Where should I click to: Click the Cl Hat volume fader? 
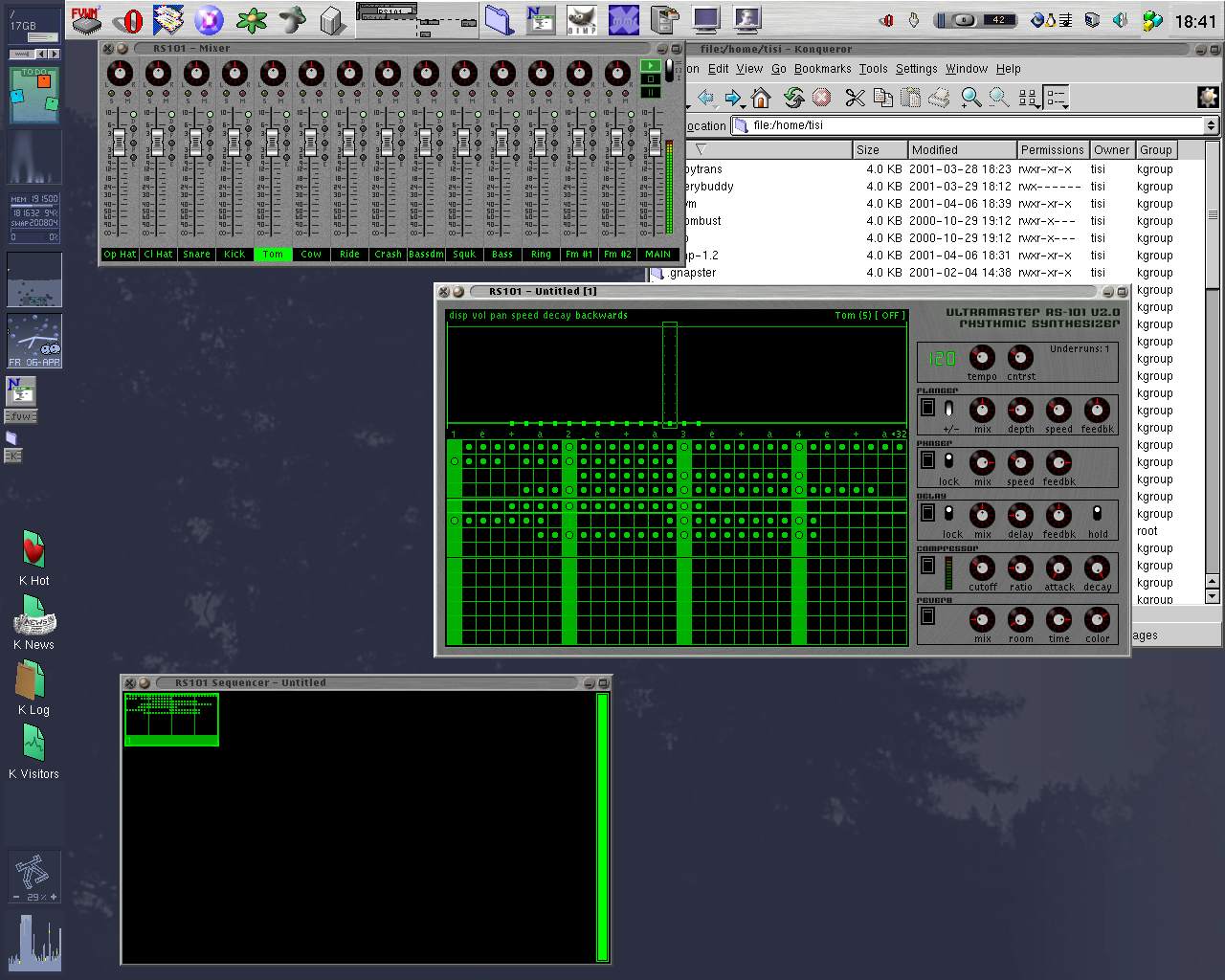(158, 143)
